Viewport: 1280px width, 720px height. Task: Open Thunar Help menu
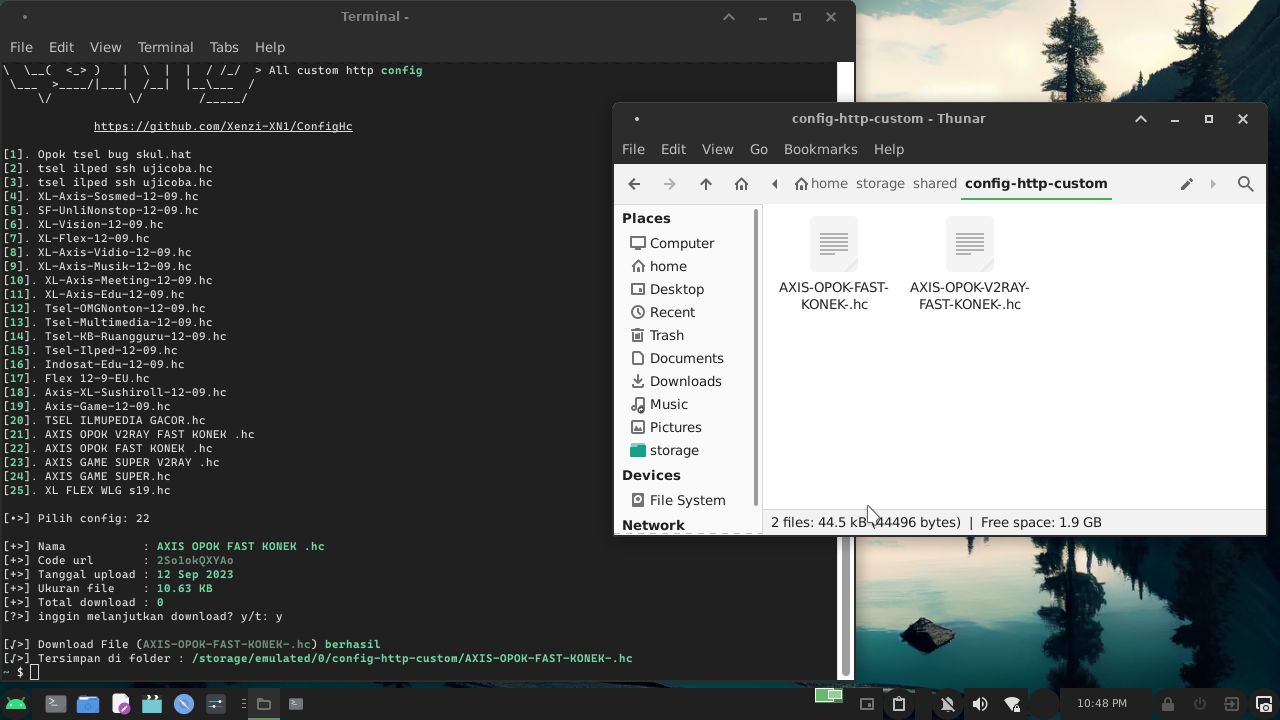pos(888,149)
